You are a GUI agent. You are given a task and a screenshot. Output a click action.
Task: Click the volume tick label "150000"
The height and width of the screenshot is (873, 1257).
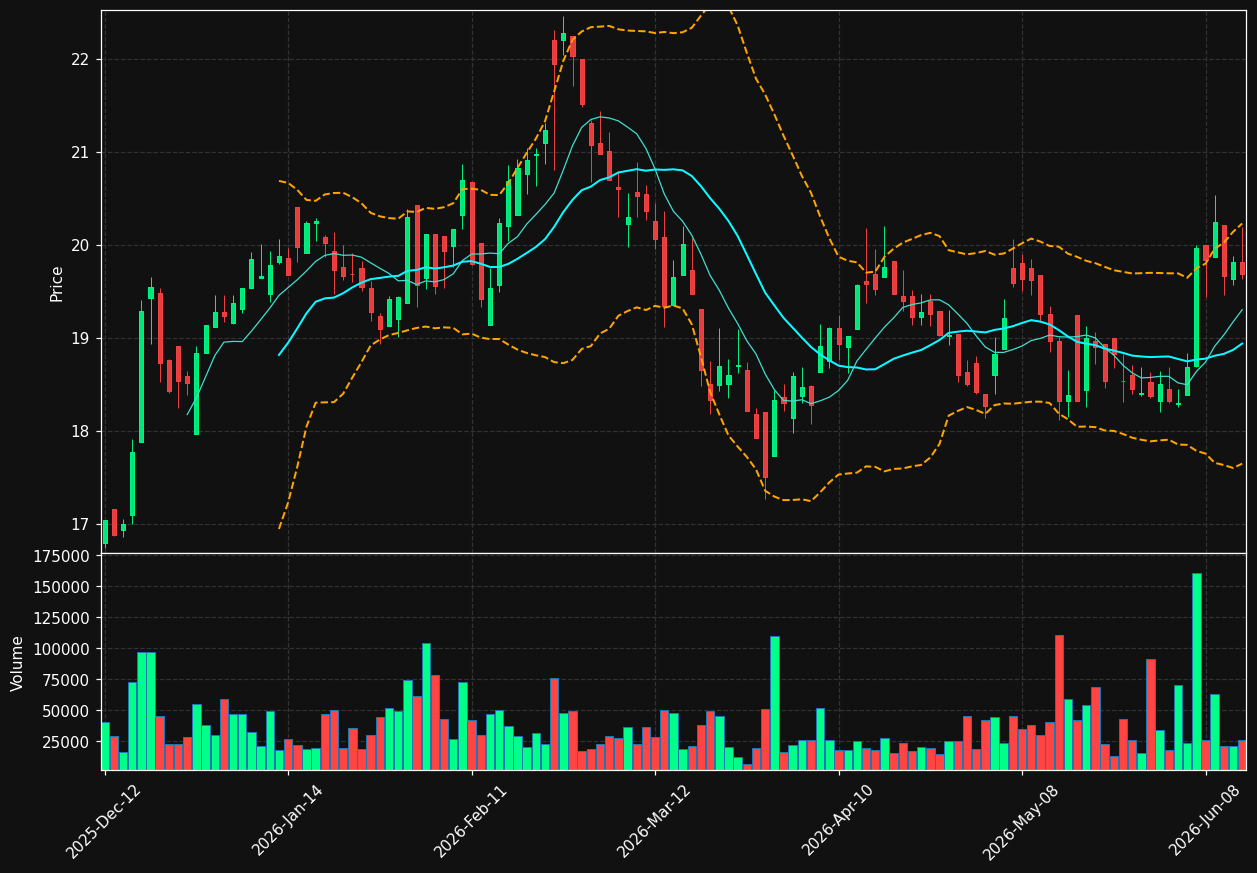[62, 587]
